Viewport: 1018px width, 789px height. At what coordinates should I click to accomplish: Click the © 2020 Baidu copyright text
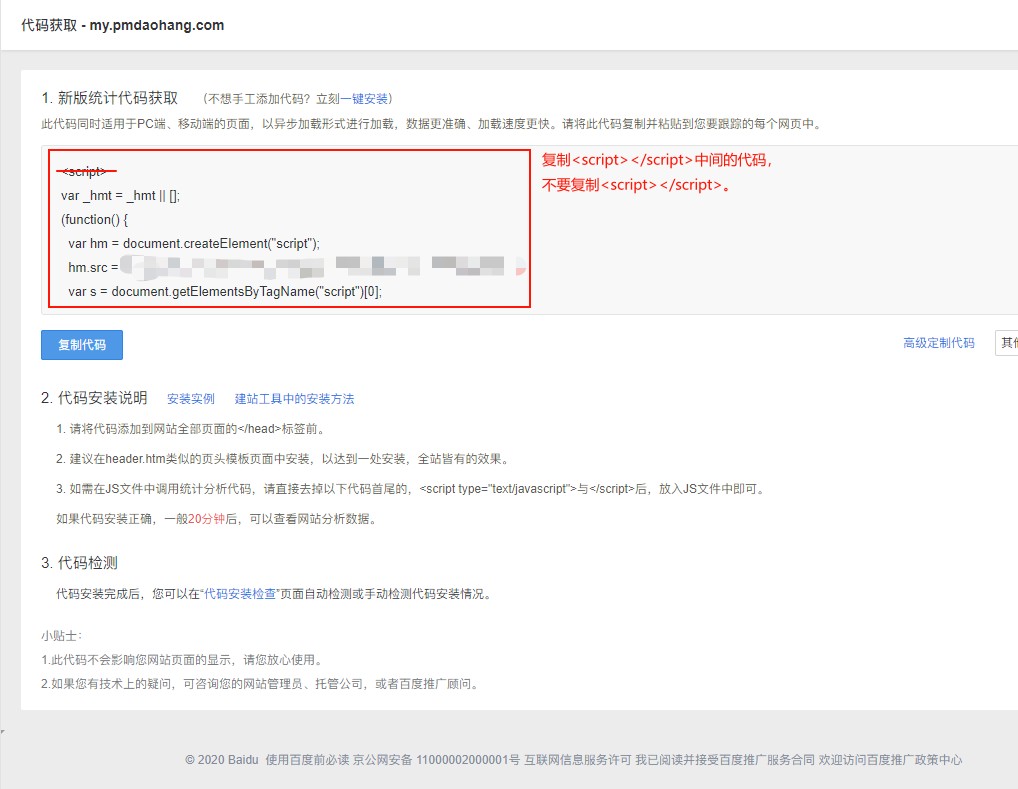pyautogui.click(x=222, y=760)
